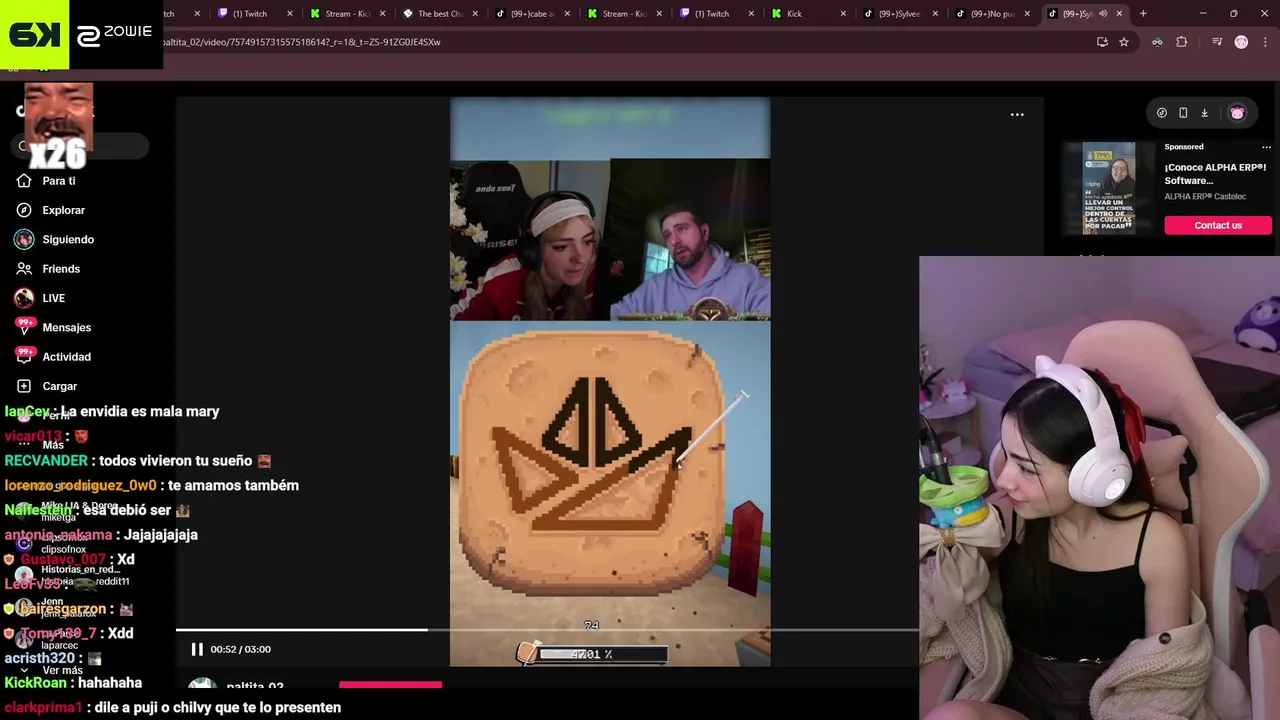Click the red follow button beside the username
Screen dimensions: 1280x720
point(390,685)
